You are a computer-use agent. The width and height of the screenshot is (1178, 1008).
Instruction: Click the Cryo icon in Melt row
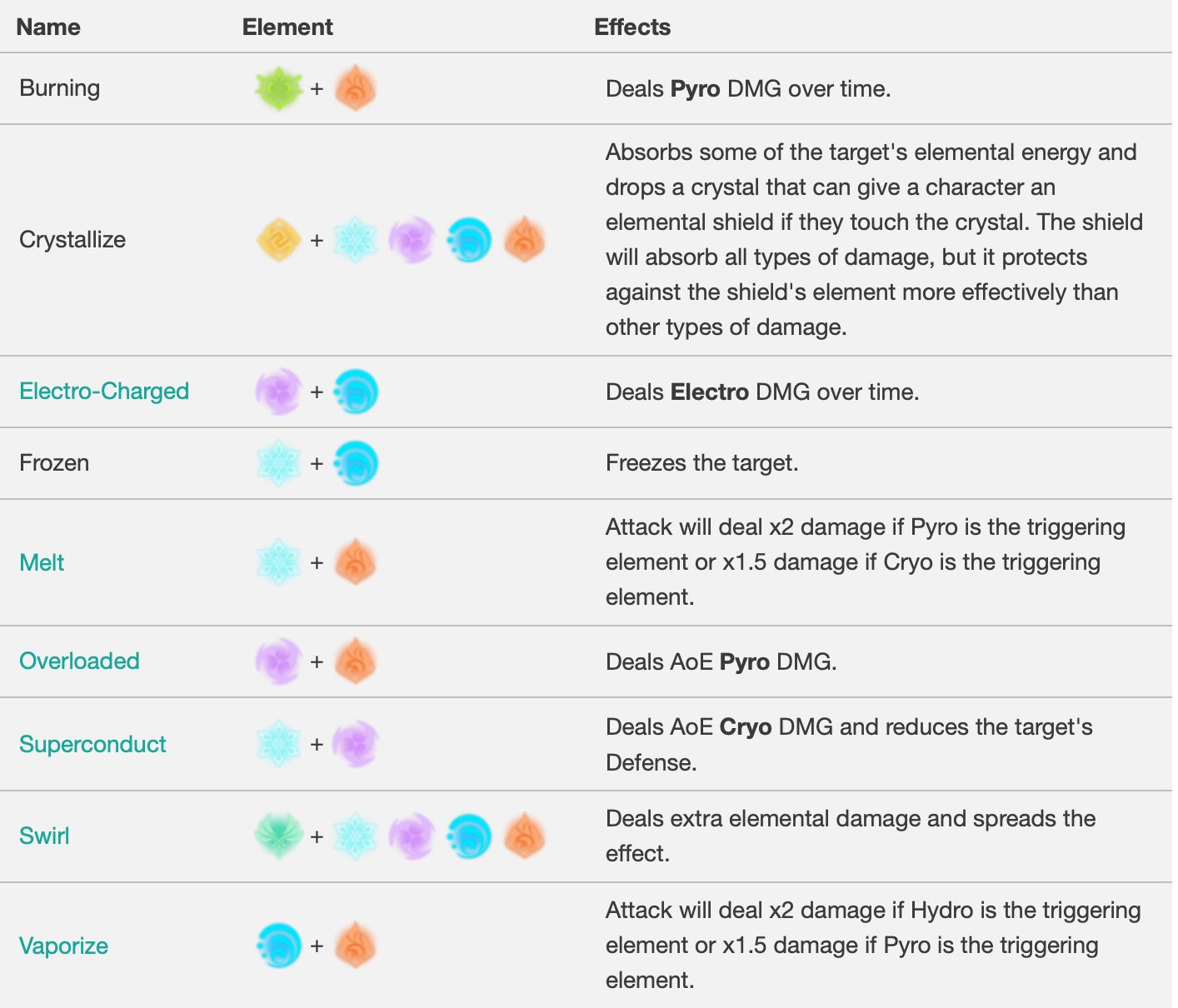278,562
